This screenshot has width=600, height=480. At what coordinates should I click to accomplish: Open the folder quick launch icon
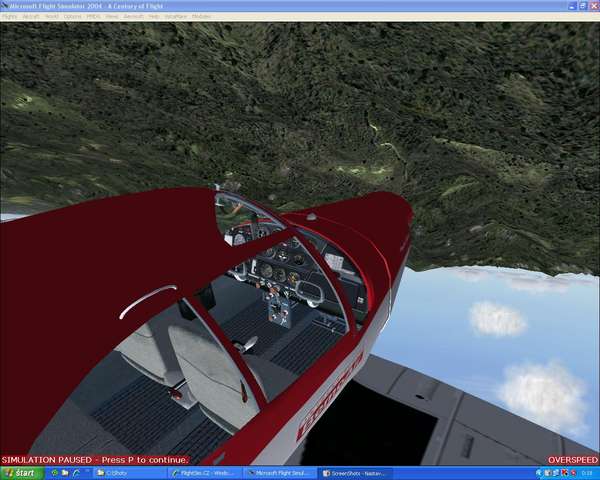[65, 473]
